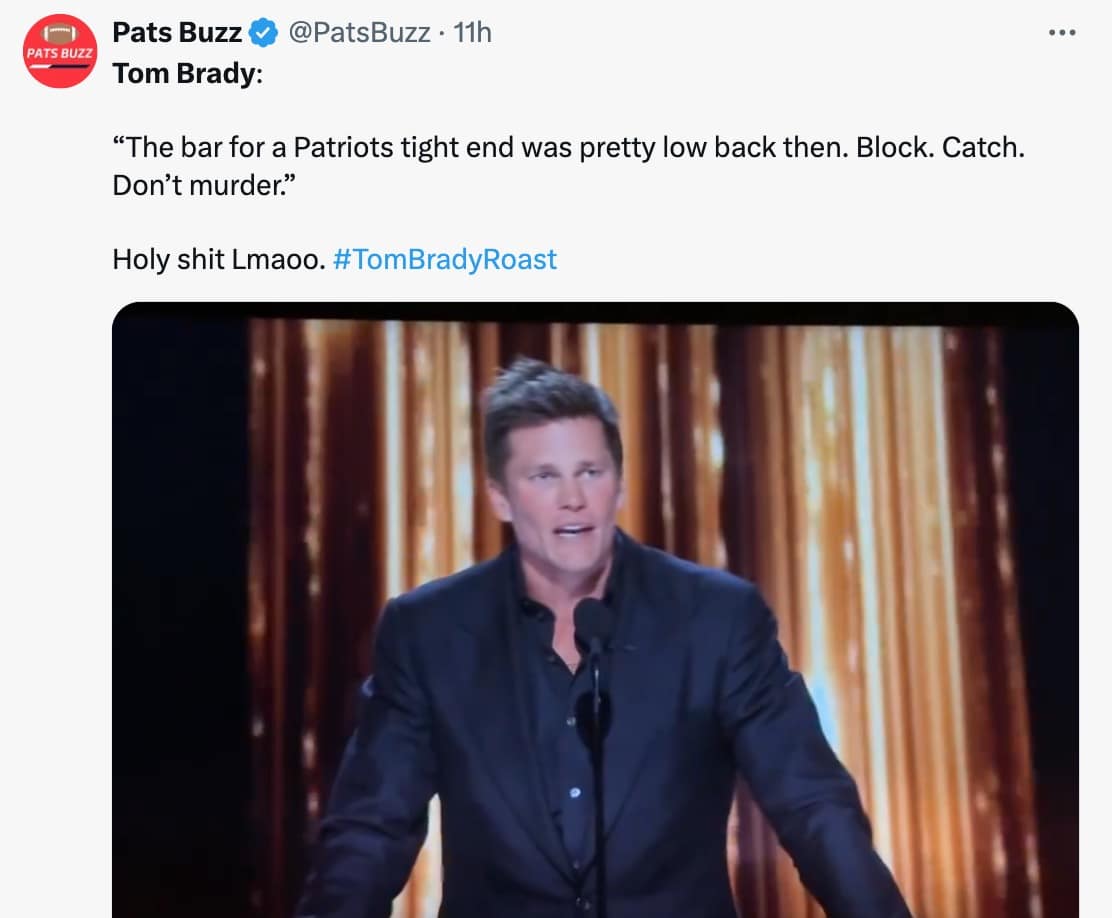The width and height of the screenshot is (1116, 918).
Task: Open the #TomBradyRoast hashtag page
Action: coord(445,259)
